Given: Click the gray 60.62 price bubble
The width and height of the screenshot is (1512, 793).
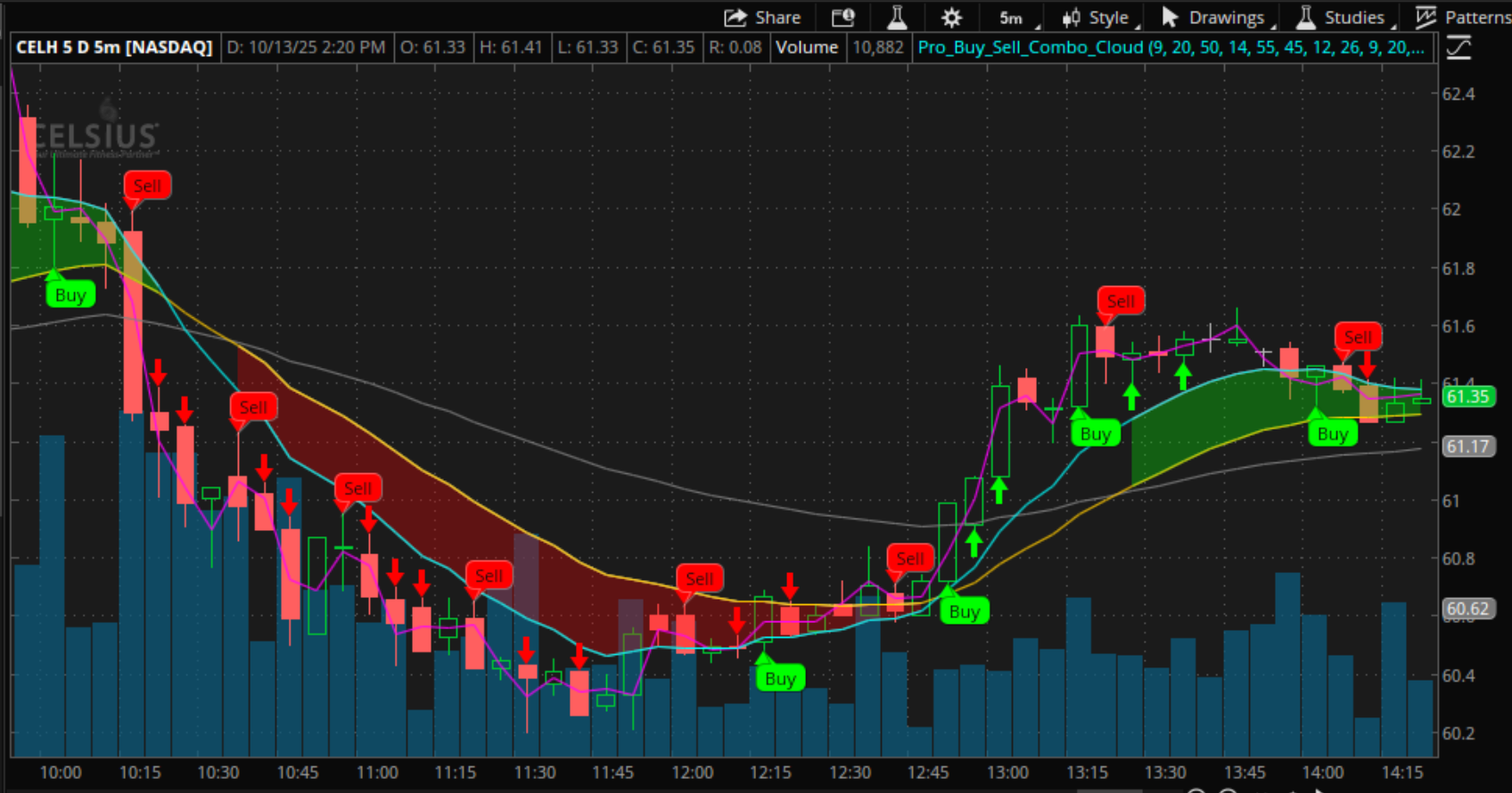Looking at the screenshot, I should 1467,609.
